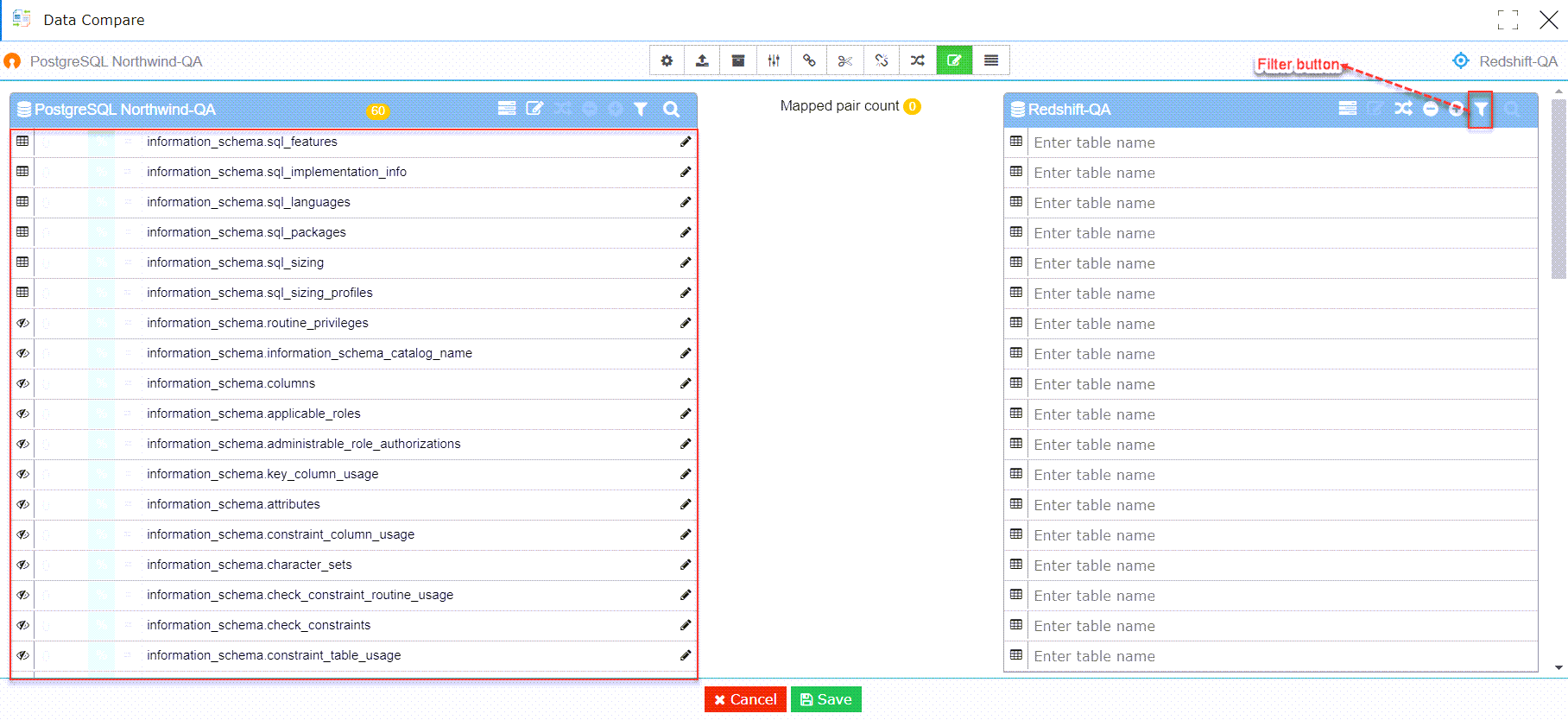Click the target icon beside the Redshift-QA connection name
The width and height of the screenshot is (1568, 720).
pyautogui.click(x=1461, y=60)
